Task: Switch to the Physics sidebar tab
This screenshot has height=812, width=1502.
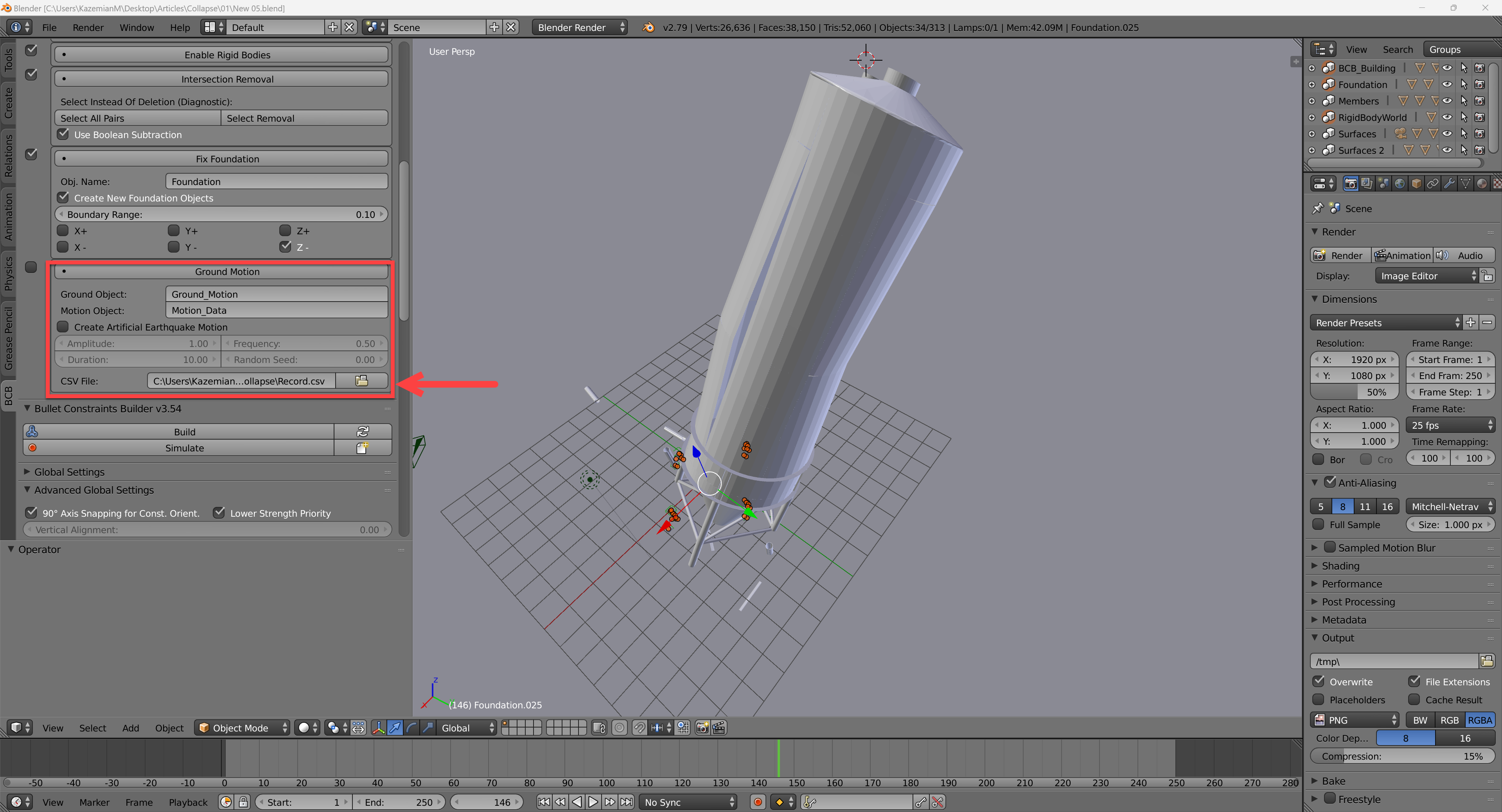Action: (8, 273)
